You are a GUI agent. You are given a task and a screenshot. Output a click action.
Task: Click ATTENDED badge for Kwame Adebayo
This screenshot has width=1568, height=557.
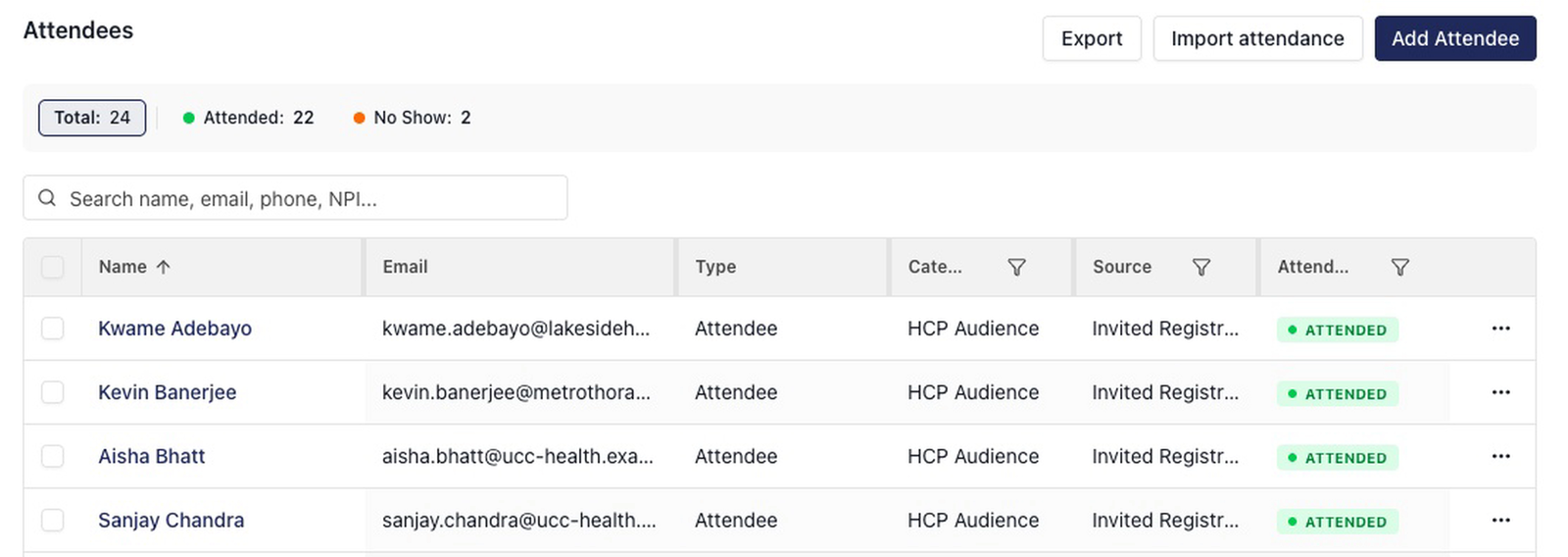coord(1338,329)
